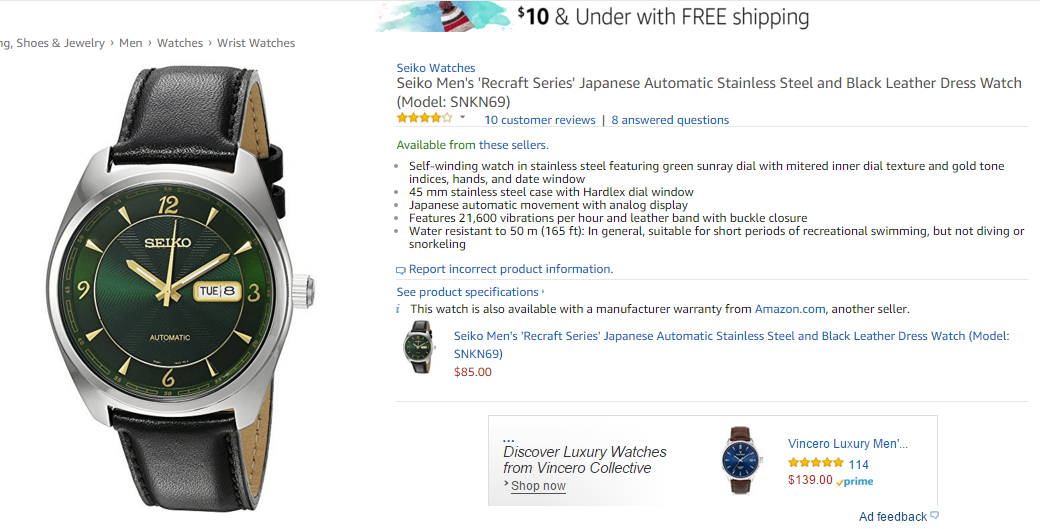Open the Seiko Watches brand link
Screen dimensions: 1040x529
436,68
